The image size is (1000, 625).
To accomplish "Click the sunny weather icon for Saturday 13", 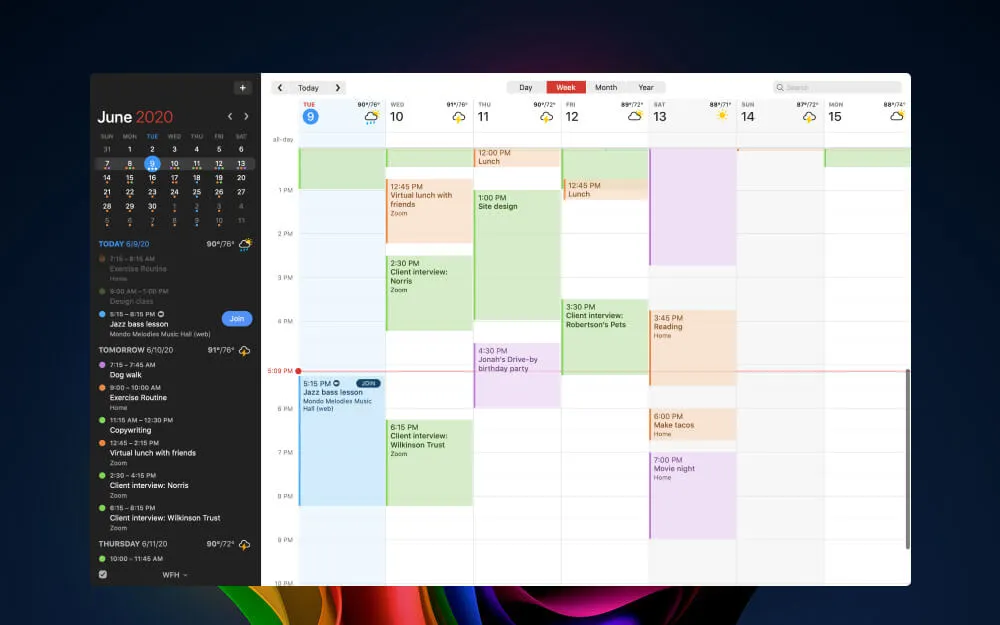I will click(721, 116).
